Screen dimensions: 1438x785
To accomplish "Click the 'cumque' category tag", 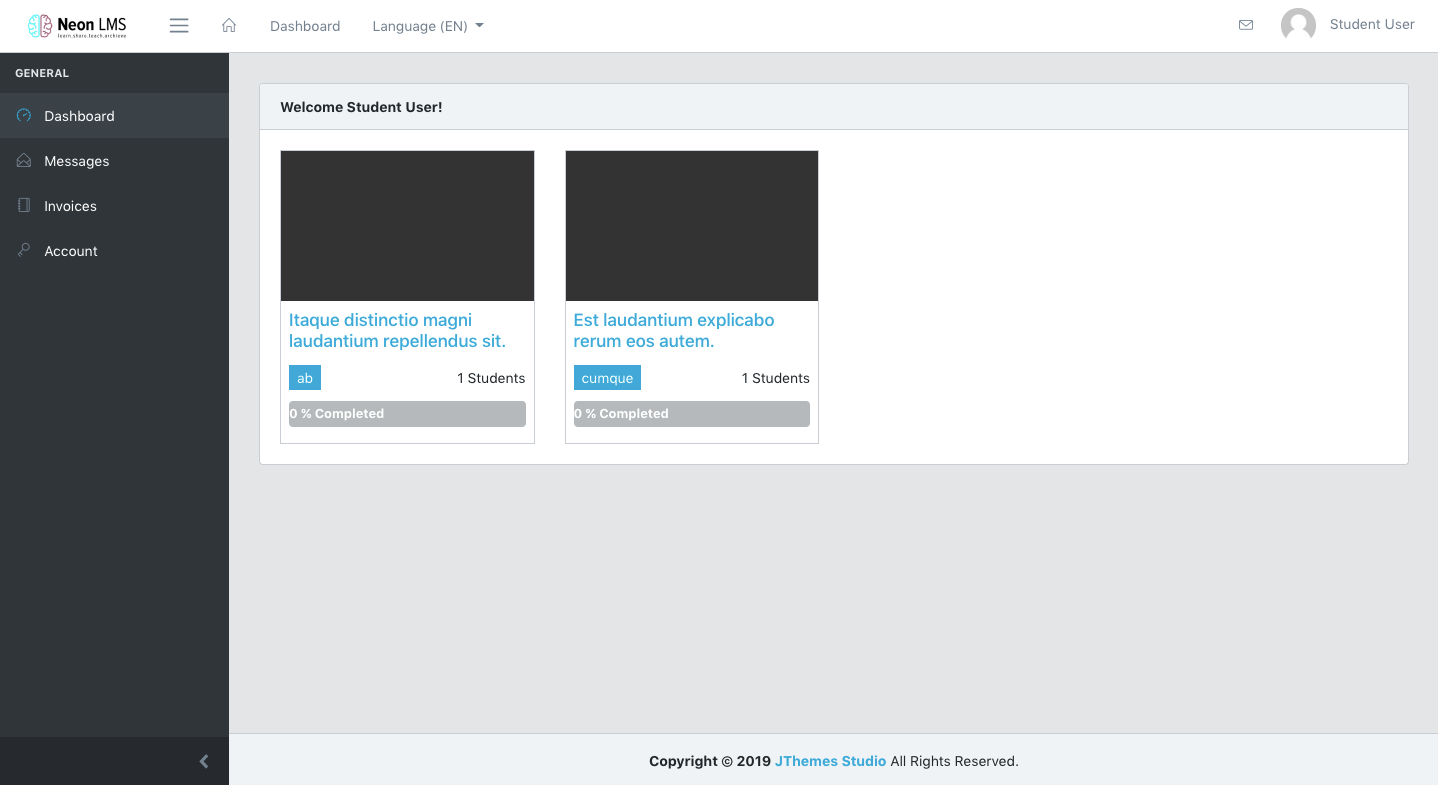I will pos(607,378).
